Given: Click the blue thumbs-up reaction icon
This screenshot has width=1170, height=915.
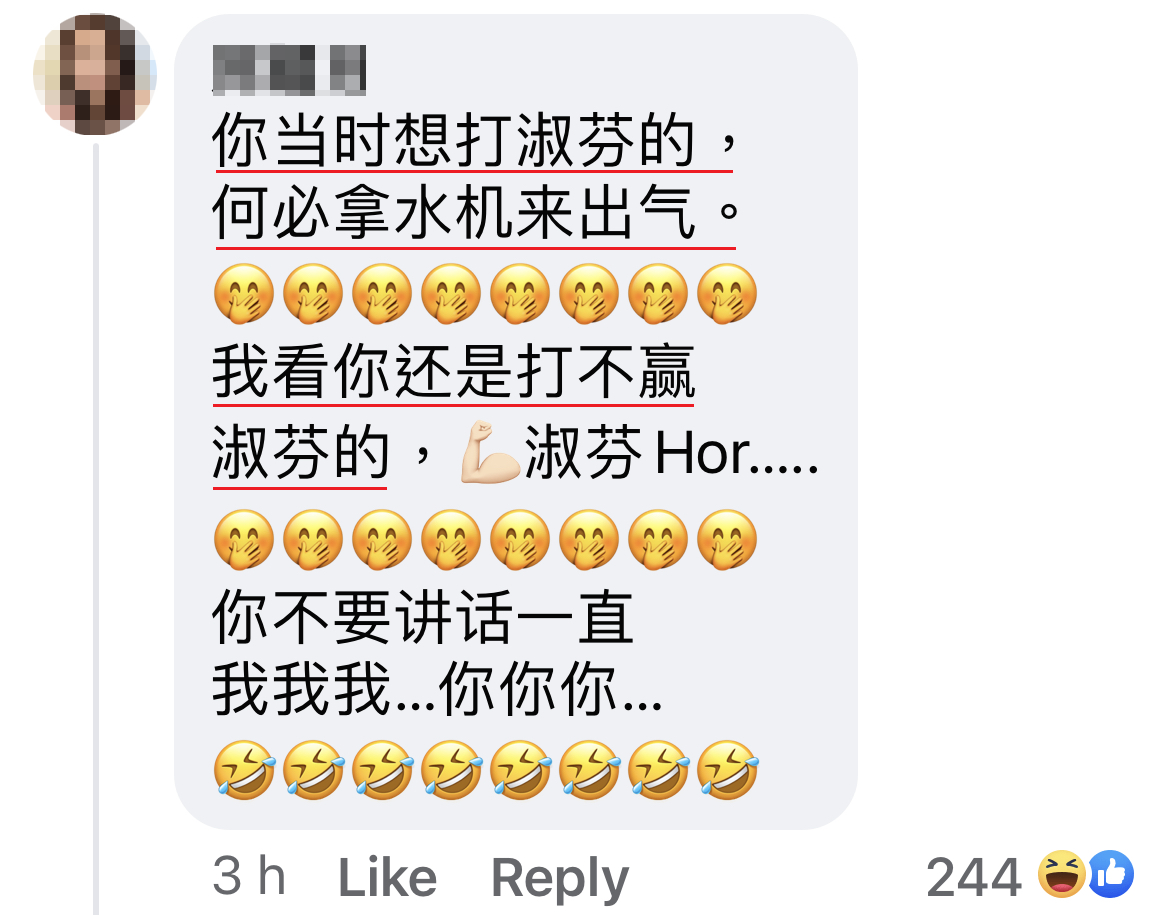Looking at the screenshot, I should 1110,873.
